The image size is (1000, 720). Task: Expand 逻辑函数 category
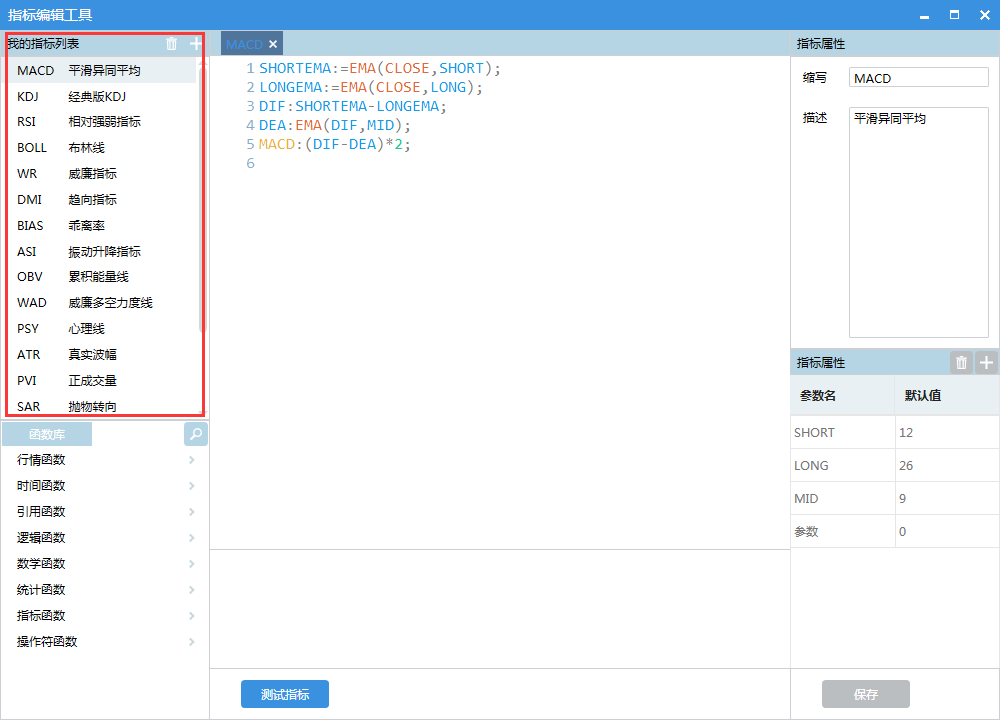click(x=105, y=538)
